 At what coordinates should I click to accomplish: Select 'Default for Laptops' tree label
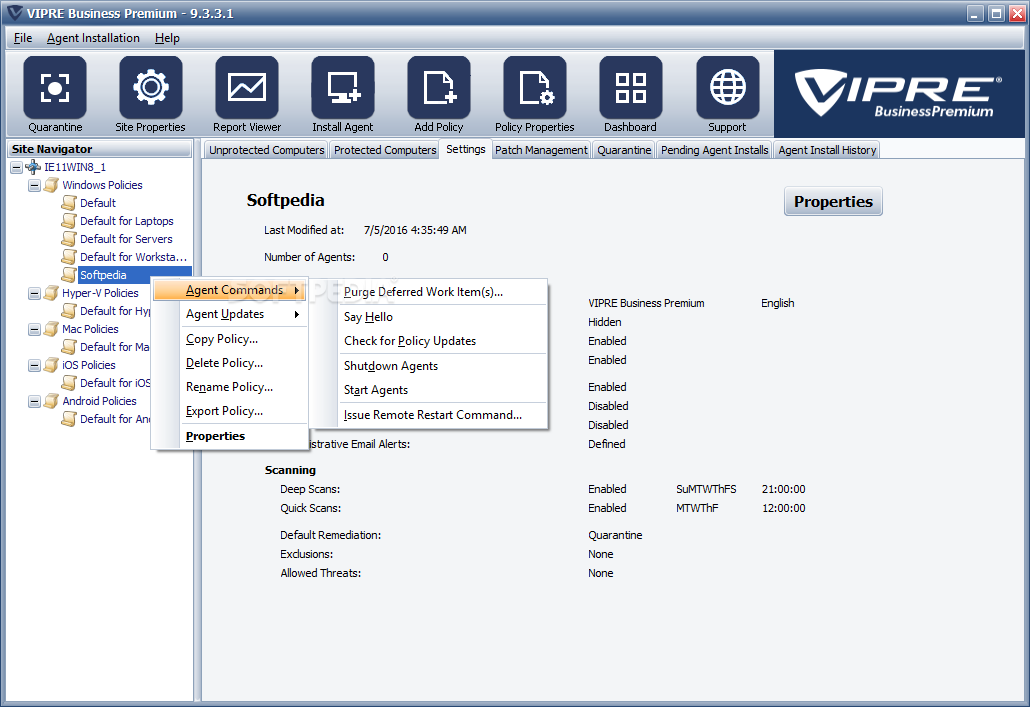tap(127, 221)
